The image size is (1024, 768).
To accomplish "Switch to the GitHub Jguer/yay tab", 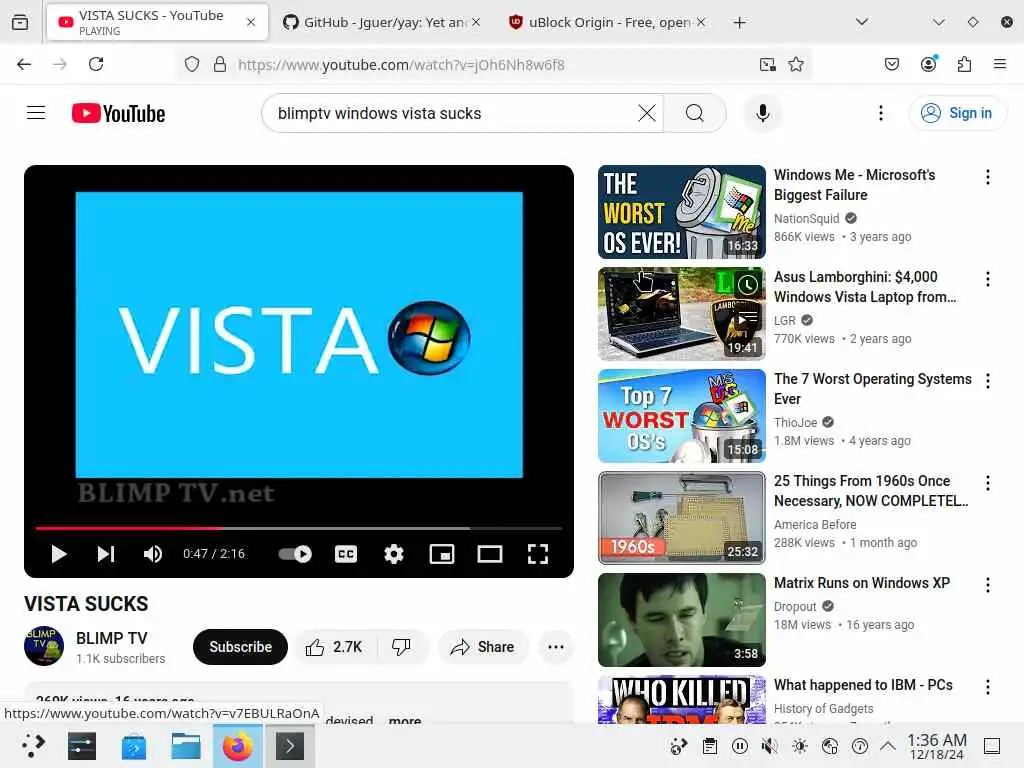I will click(x=381, y=22).
